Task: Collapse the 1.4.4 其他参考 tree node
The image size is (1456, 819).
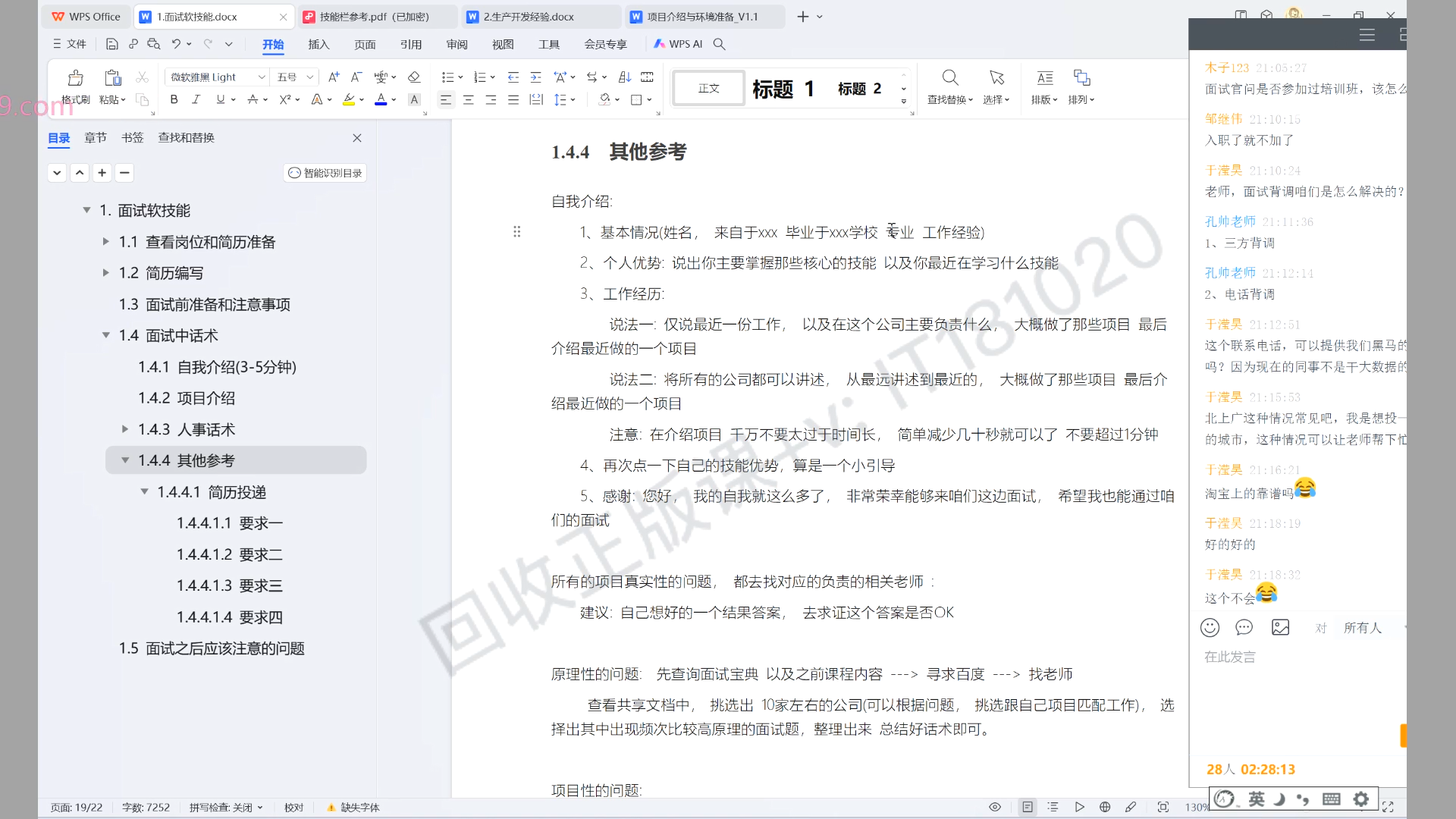Action: (125, 460)
